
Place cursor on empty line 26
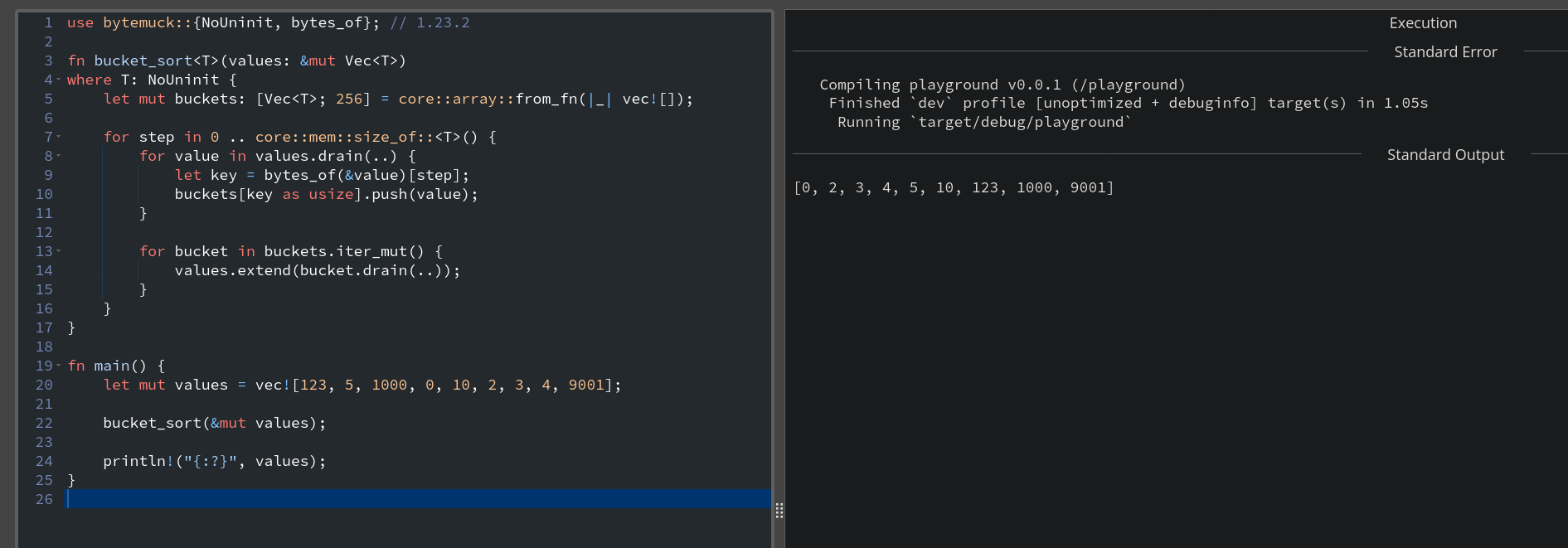419,499
